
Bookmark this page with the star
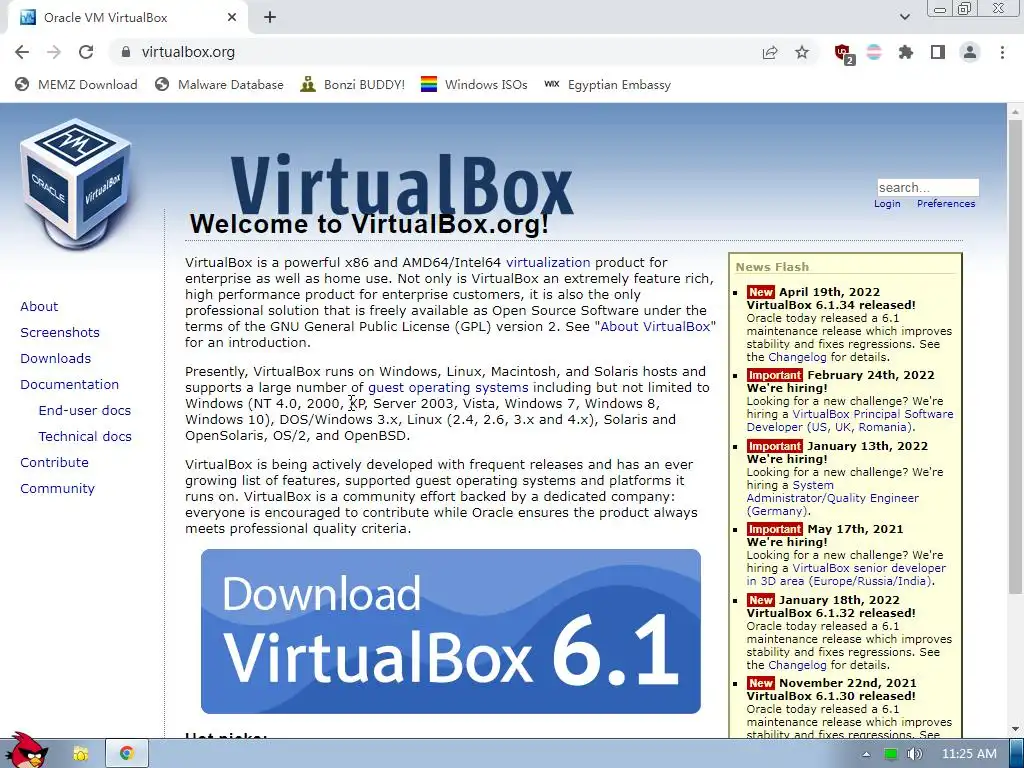pos(802,53)
